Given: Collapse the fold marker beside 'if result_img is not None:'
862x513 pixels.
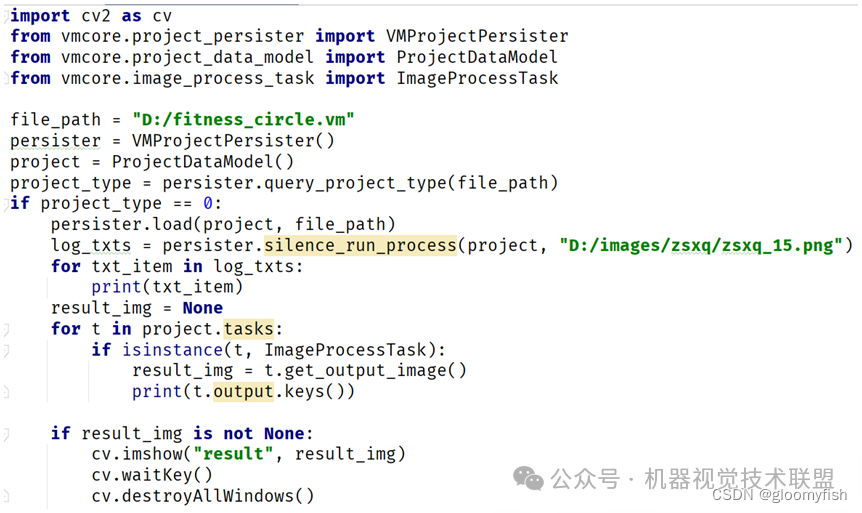Looking at the screenshot, I should coord(5,434).
